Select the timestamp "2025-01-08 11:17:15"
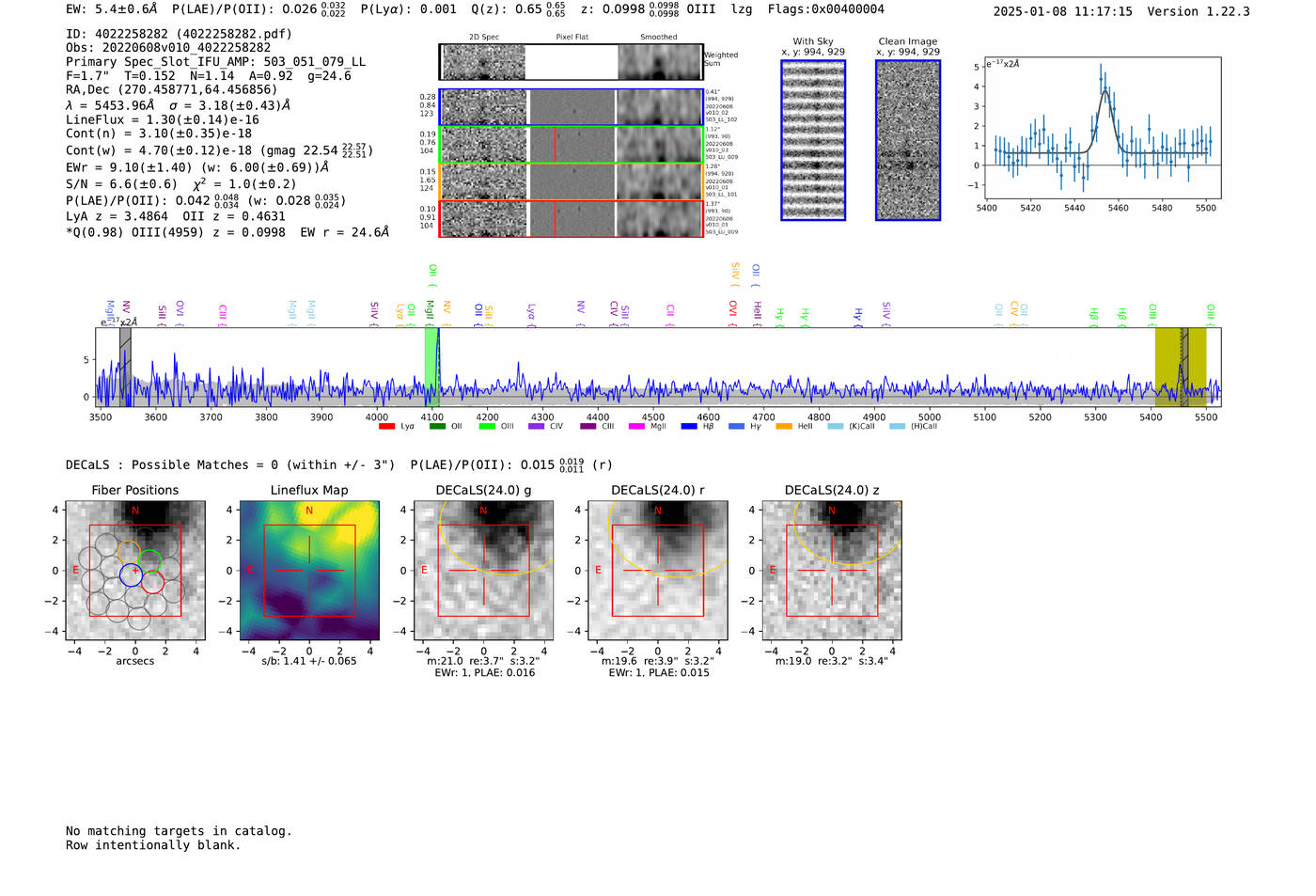 [1063, 11]
